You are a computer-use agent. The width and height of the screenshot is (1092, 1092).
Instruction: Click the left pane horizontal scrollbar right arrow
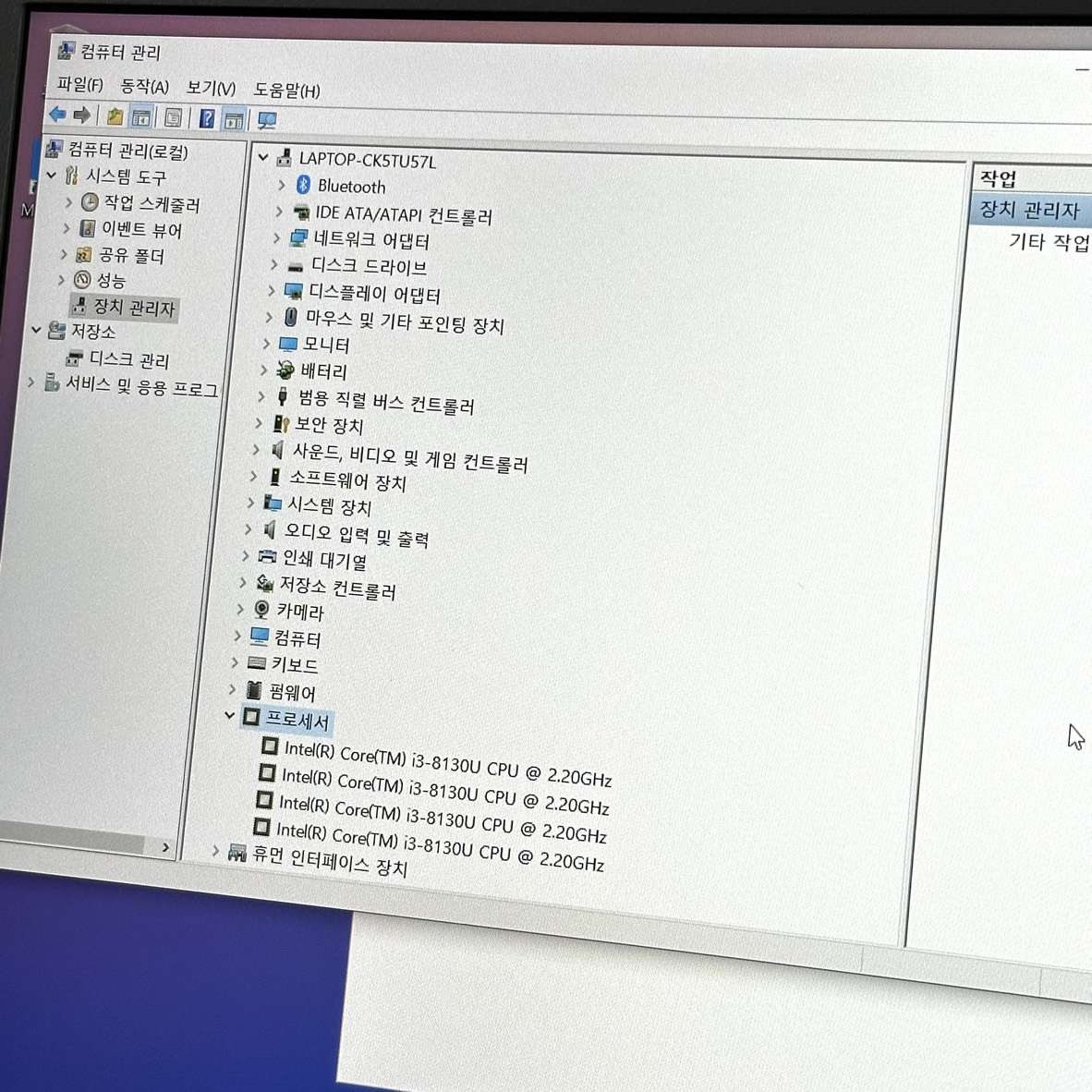165,847
